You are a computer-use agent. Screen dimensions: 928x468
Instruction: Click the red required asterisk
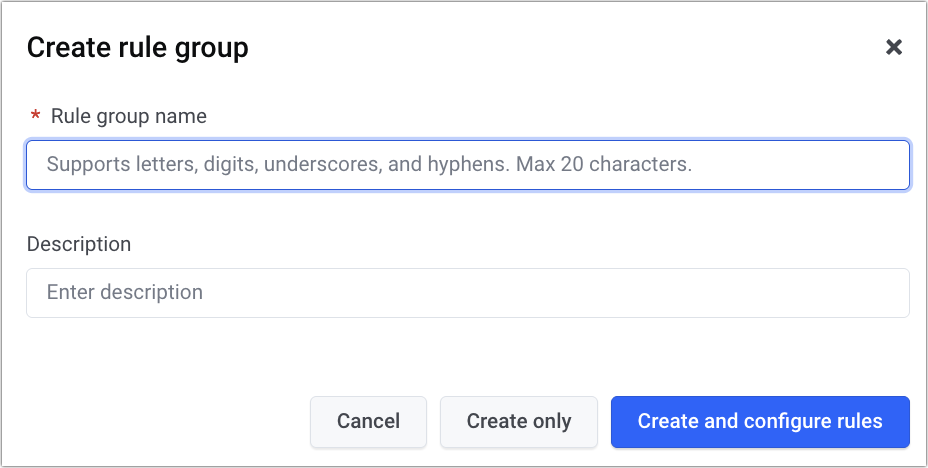[x=36, y=117]
